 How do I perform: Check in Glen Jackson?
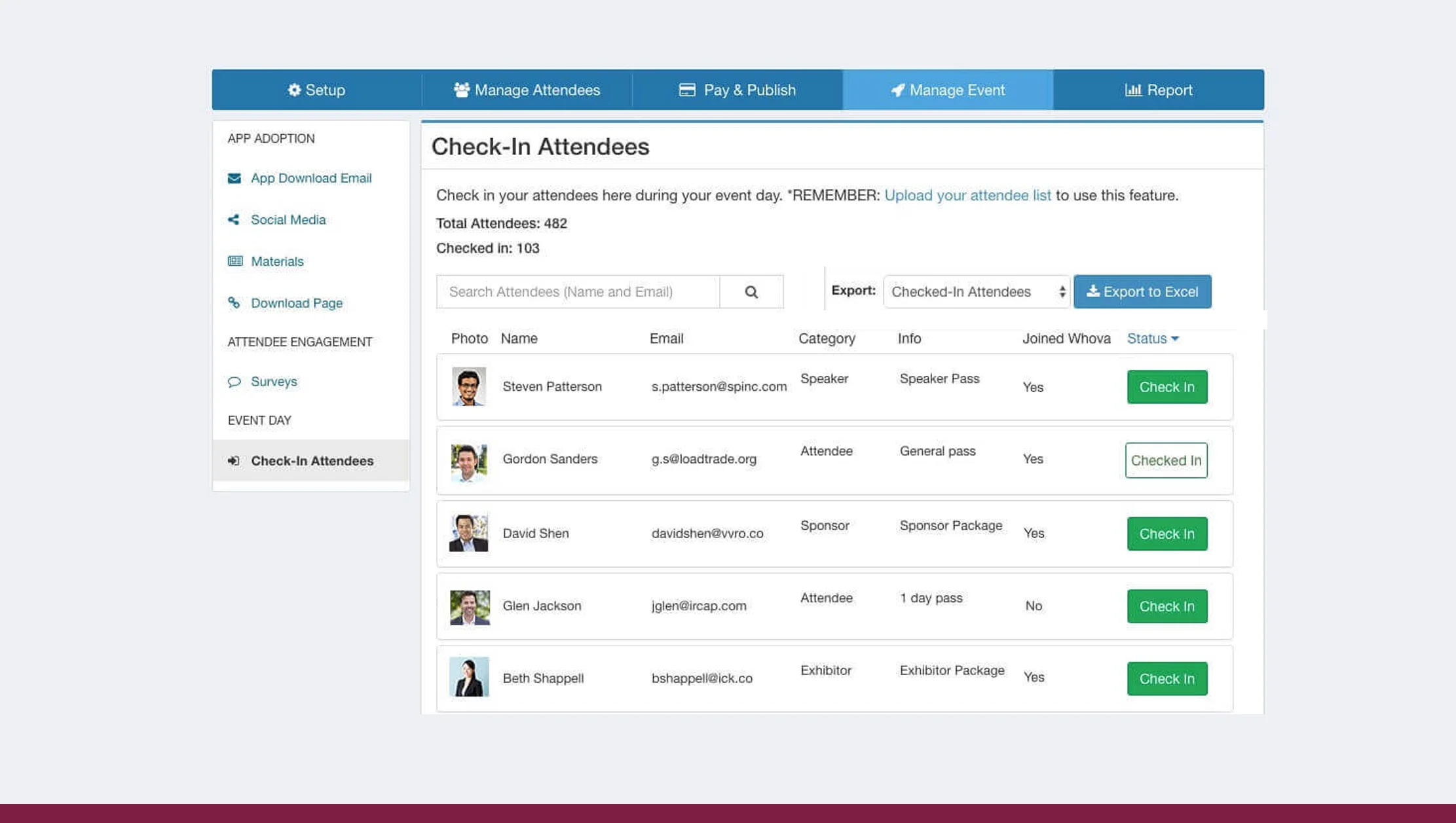tap(1167, 606)
